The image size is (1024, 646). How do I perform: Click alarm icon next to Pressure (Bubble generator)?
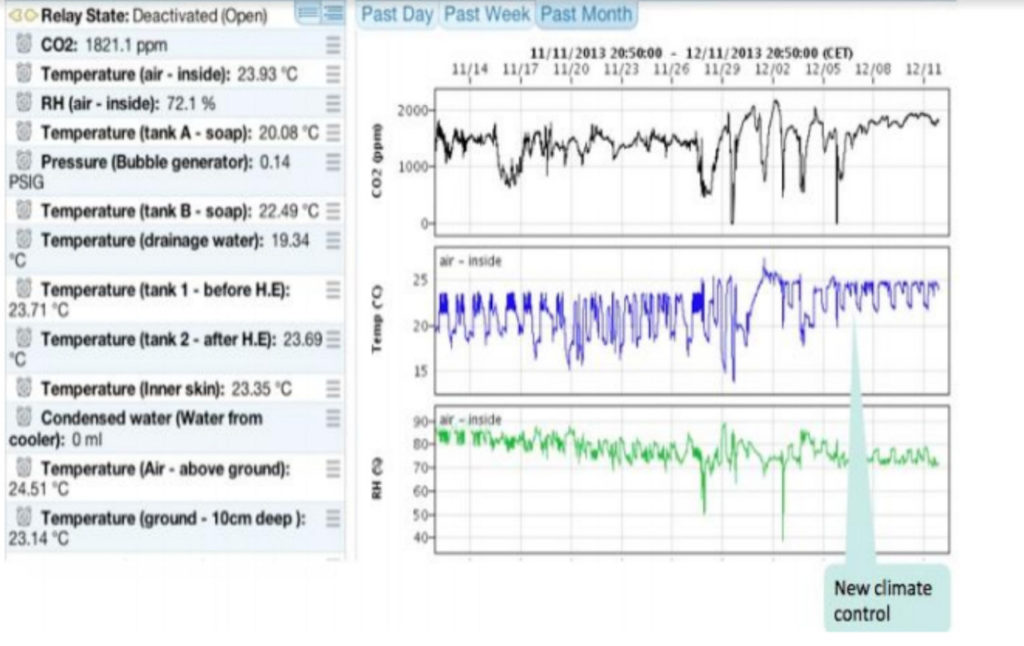pyautogui.click(x=24, y=161)
